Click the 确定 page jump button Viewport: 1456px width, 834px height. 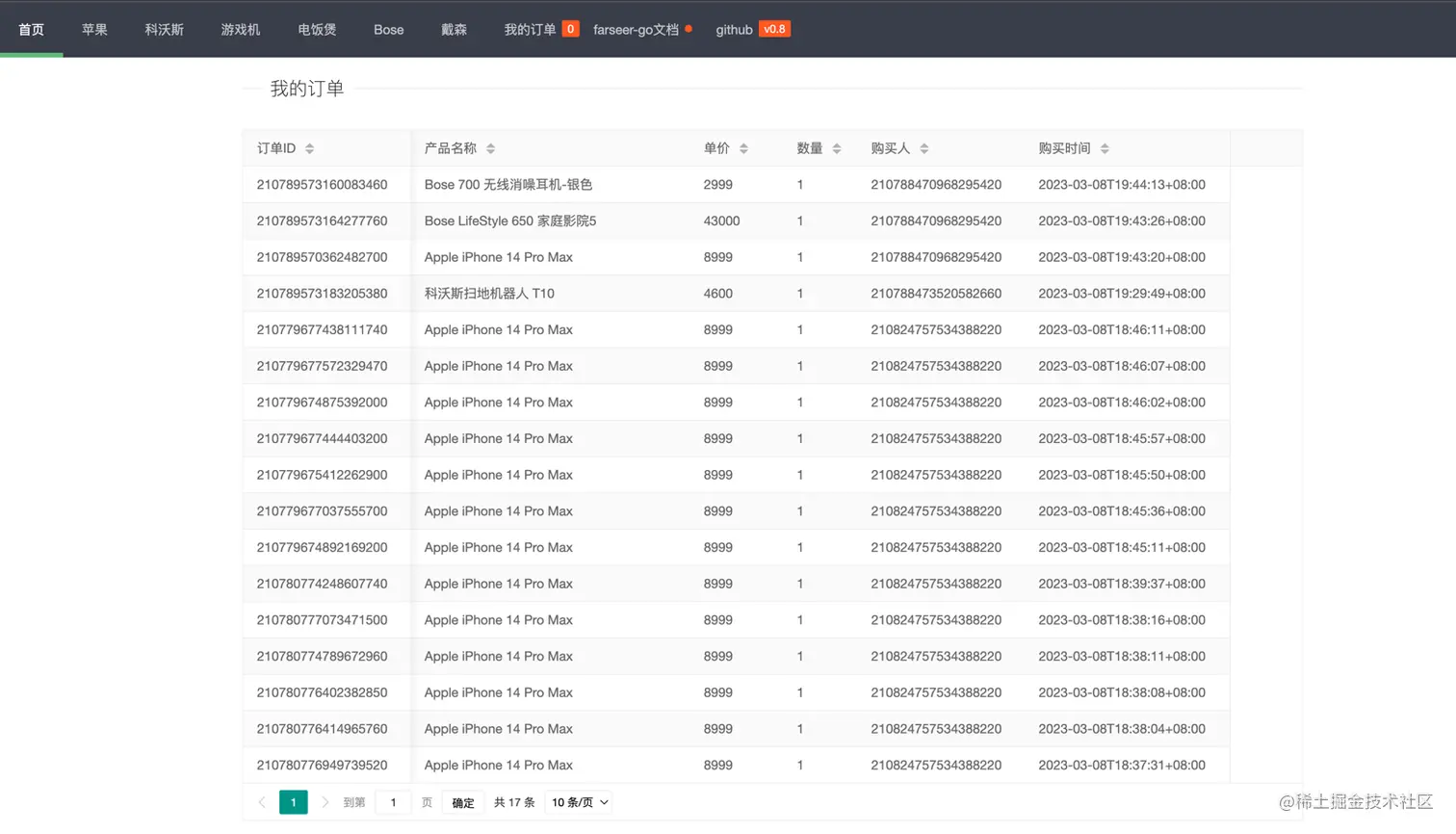(x=463, y=802)
